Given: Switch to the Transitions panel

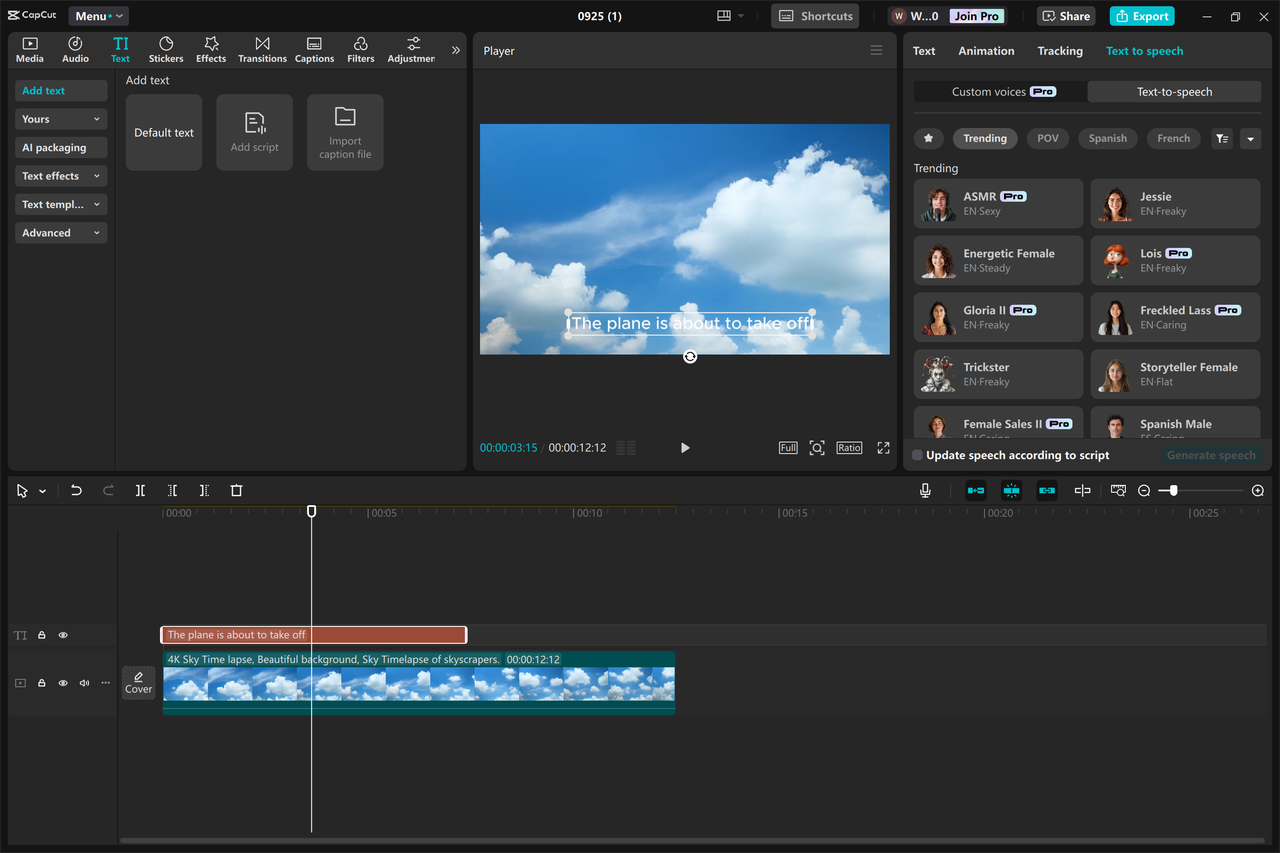Looking at the screenshot, I should pyautogui.click(x=262, y=49).
